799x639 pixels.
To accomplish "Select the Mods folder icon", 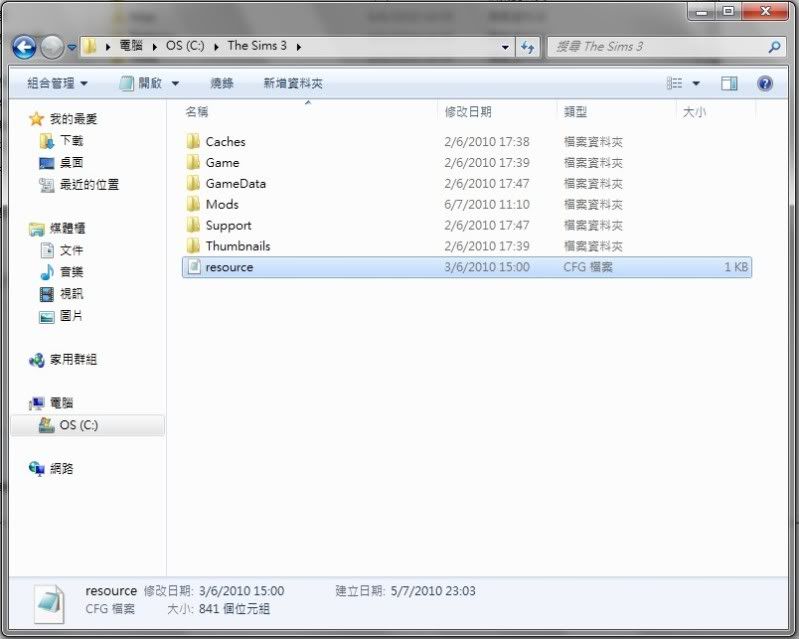I will tap(194, 204).
